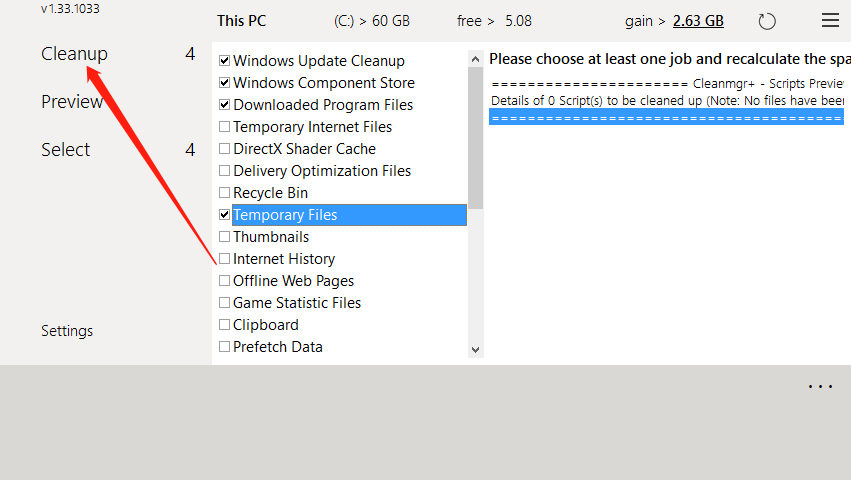Select the highlighted separator line in preview
The height and width of the screenshot is (480, 851).
click(x=665, y=117)
